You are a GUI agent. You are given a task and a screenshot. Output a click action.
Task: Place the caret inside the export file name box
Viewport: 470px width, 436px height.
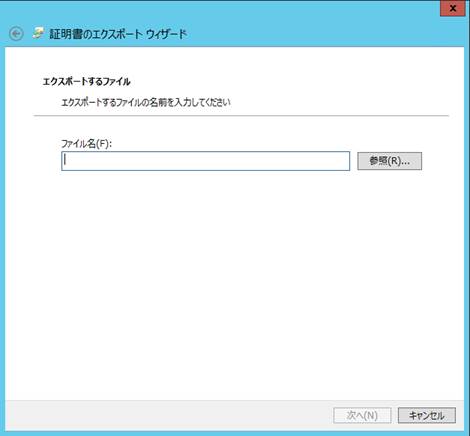(x=205, y=161)
